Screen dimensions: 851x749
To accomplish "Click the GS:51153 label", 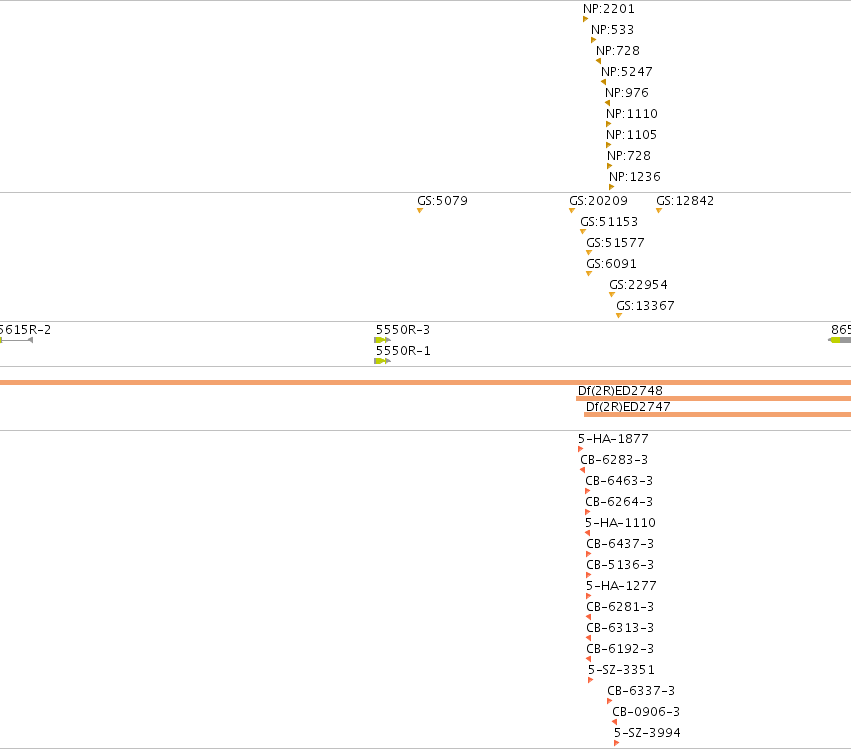I will coord(609,222).
